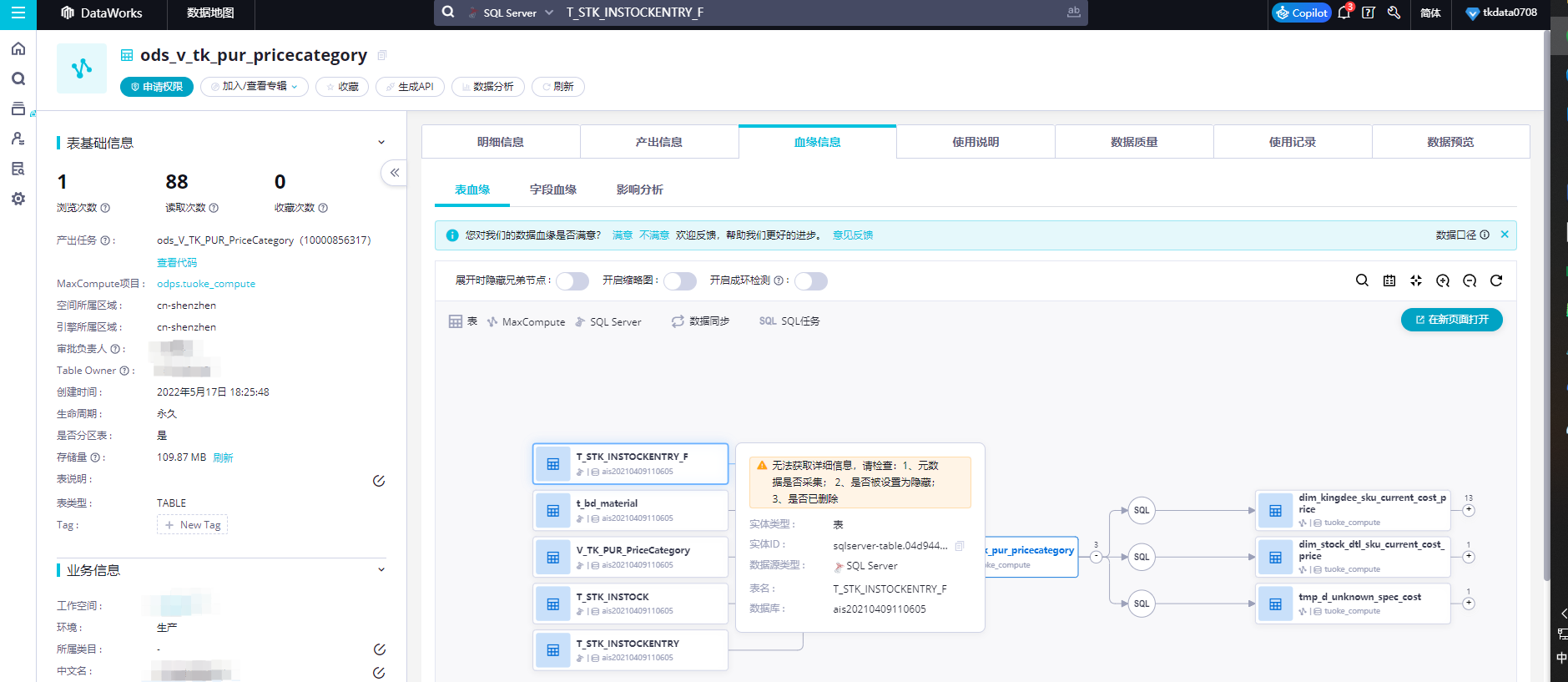Select the 字段血缘 sub-tab
Screen dimensions: 1568x682
click(x=553, y=189)
